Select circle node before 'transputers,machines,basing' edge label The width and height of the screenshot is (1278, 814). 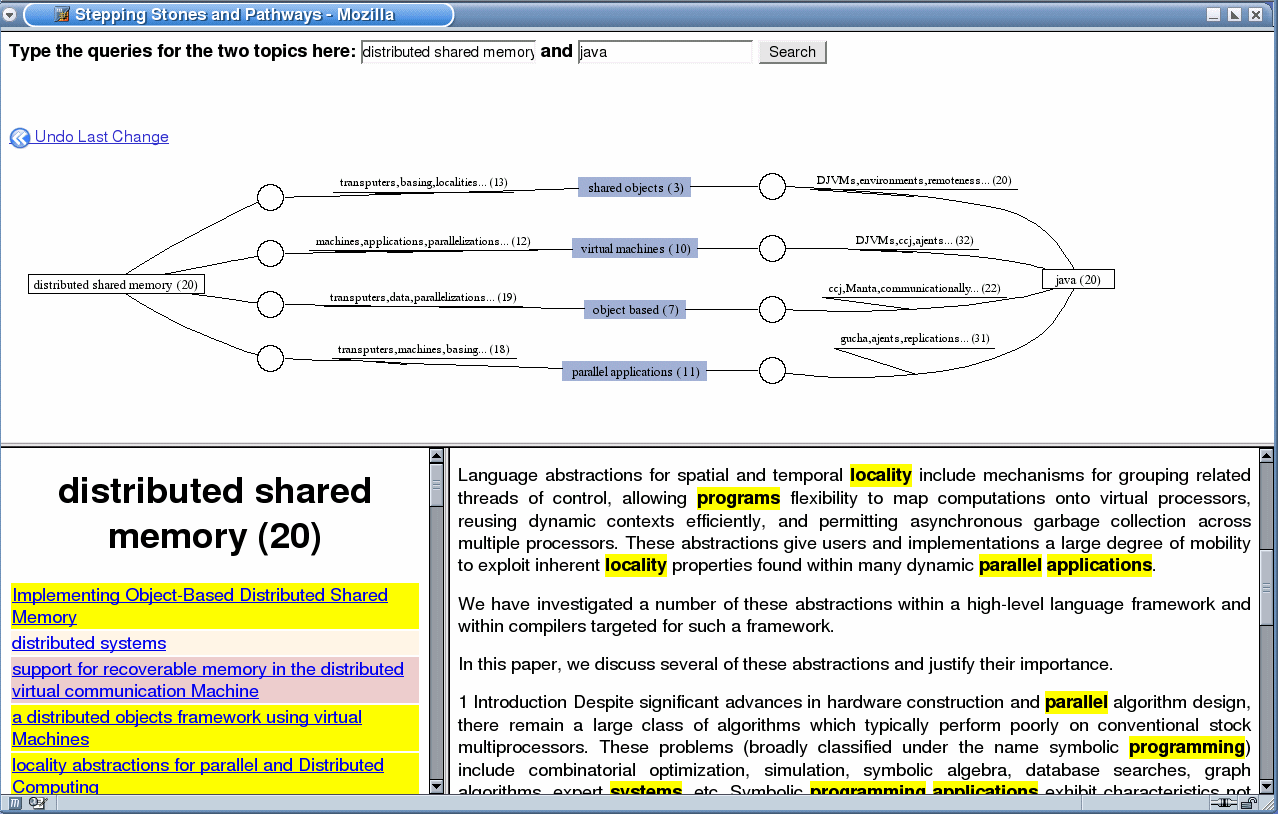coord(271,358)
